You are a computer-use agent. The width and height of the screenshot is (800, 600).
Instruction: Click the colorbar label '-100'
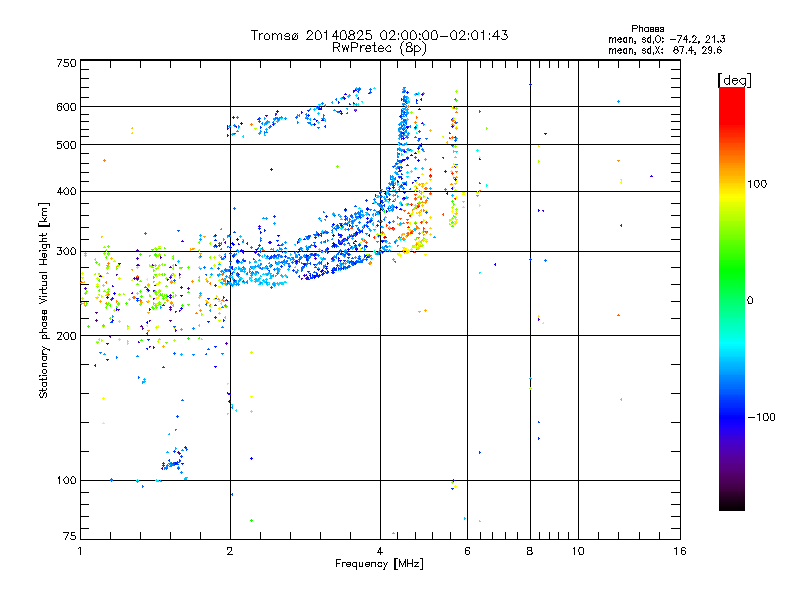click(x=761, y=417)
